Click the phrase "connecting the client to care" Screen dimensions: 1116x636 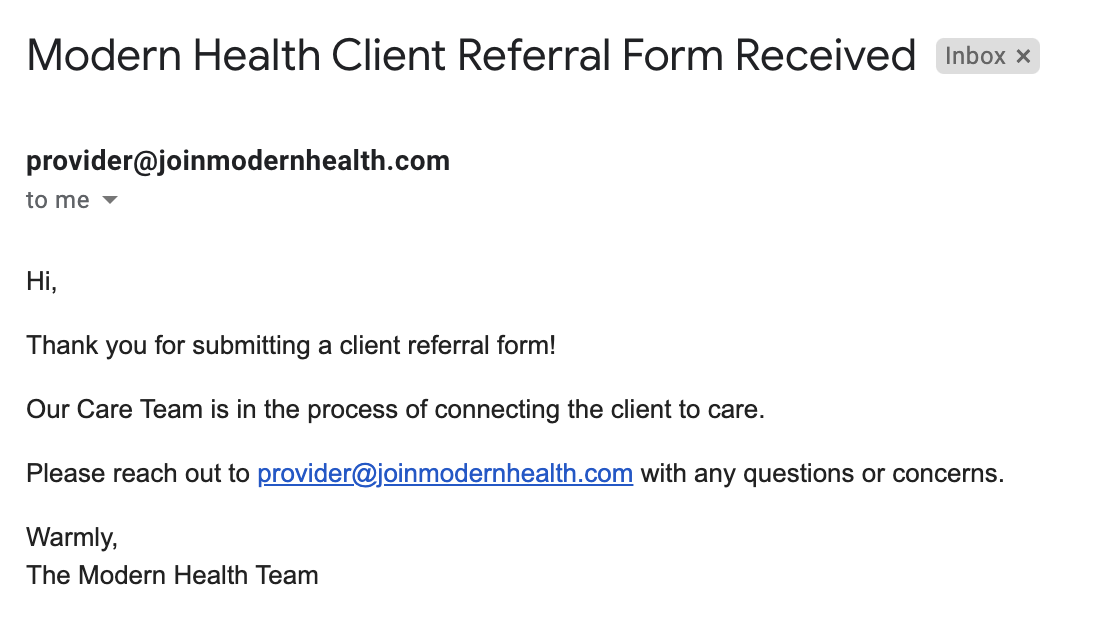599,410
